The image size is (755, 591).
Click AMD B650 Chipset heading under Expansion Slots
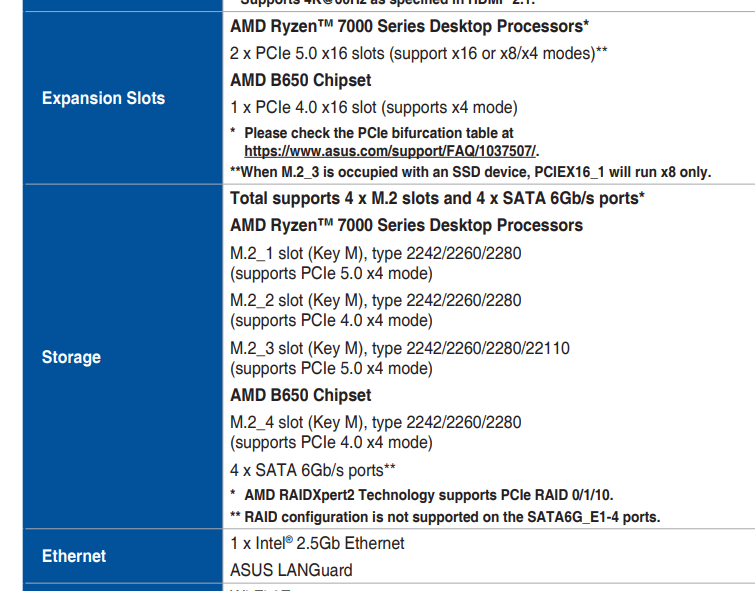click(300, 80)
